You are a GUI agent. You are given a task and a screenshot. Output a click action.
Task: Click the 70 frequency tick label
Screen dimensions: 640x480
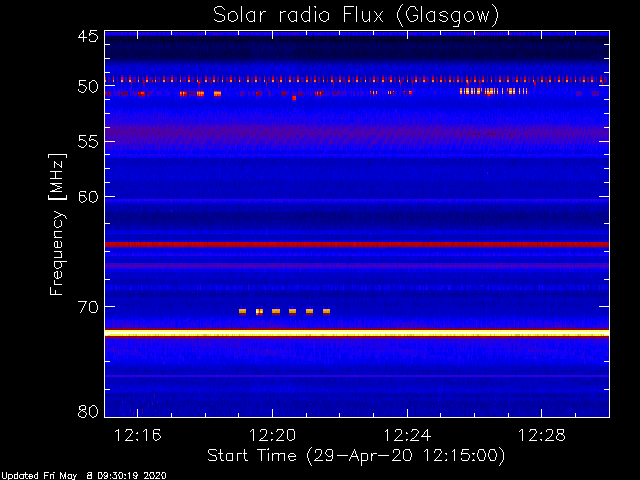coord(88,307)
